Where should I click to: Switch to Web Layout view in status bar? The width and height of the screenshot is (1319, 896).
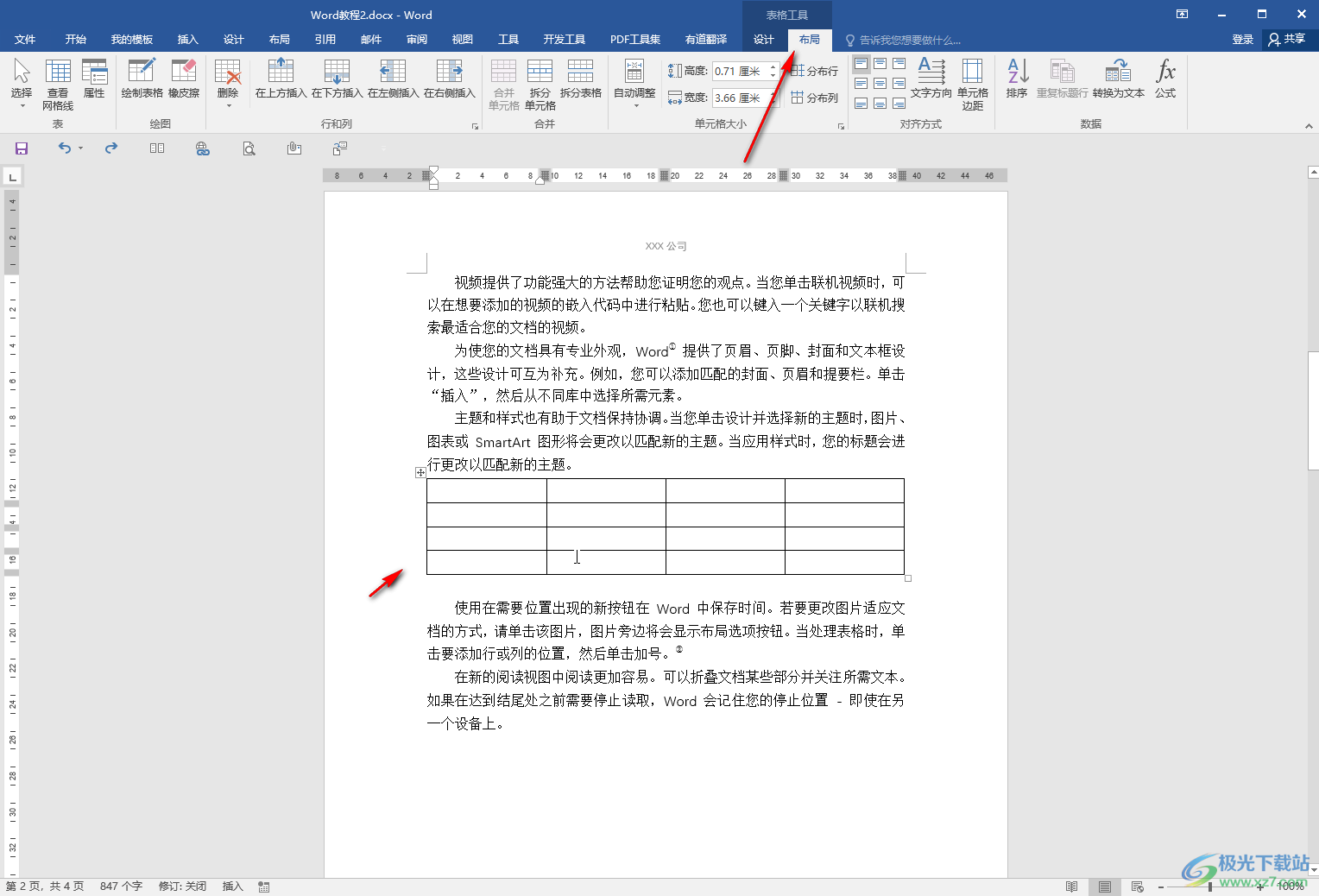click(1137, 887)
